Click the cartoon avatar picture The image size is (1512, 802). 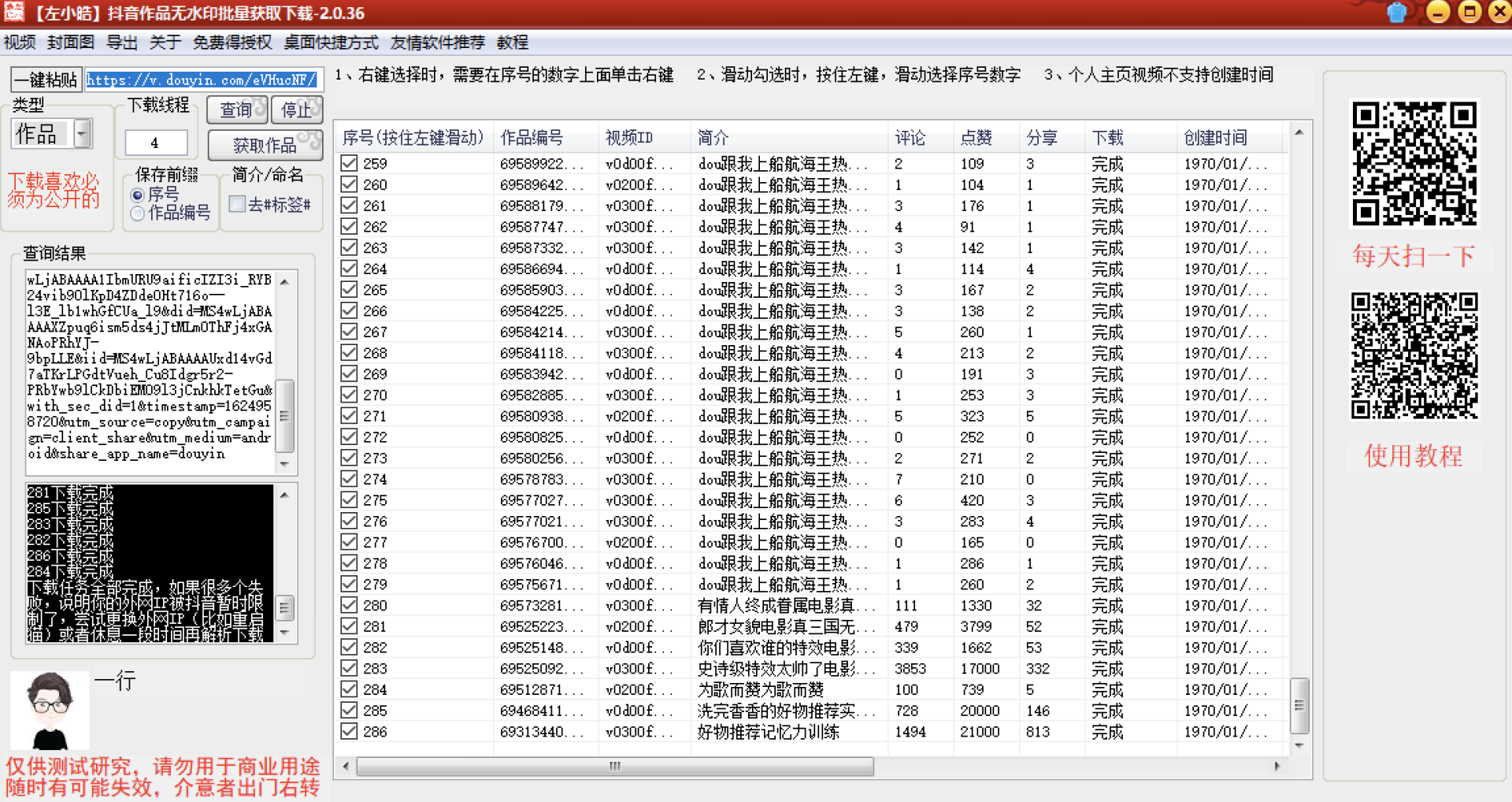point(50,710)
